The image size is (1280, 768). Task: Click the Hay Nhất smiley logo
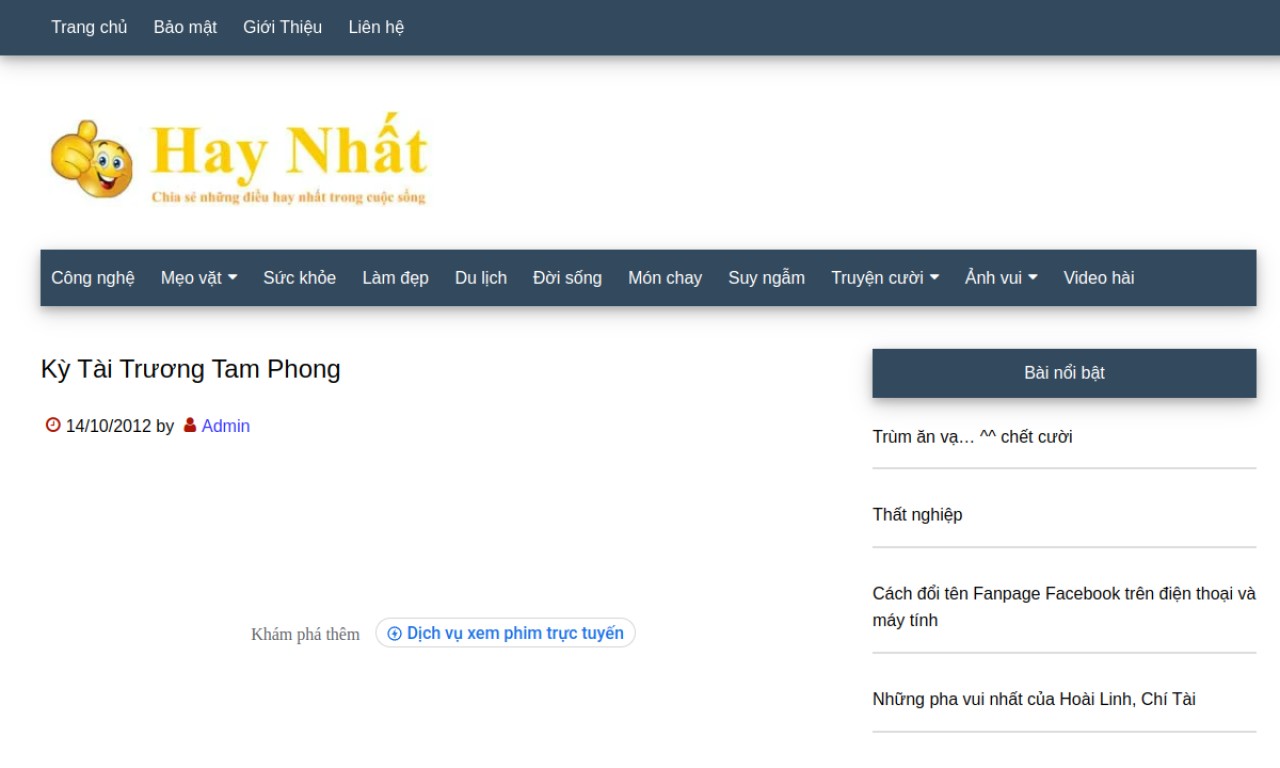pyautogui.click(x=240, y=158)
